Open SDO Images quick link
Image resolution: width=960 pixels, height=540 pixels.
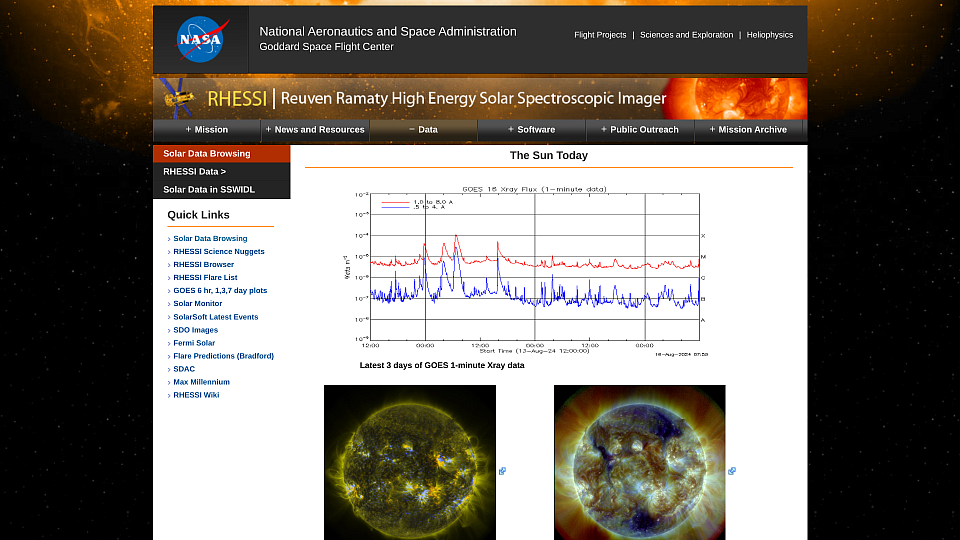pos(195,330)
